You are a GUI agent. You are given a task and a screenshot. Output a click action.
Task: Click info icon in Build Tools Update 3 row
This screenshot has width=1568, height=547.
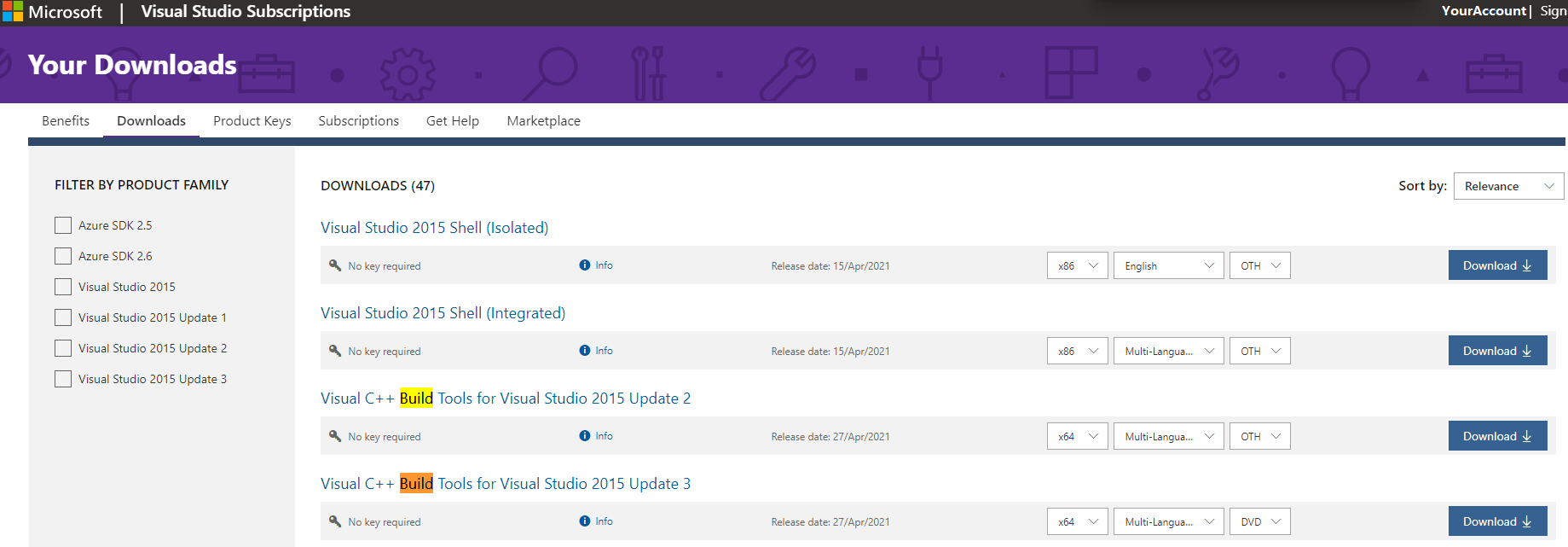coord(585,521)
